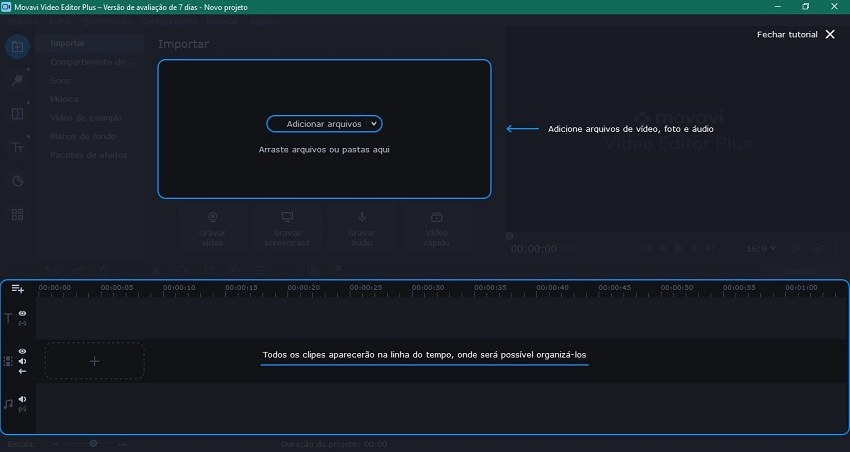This screenshot has width=850, height=452.
Task: Toggle visibility of the title track
Action: 22,313
